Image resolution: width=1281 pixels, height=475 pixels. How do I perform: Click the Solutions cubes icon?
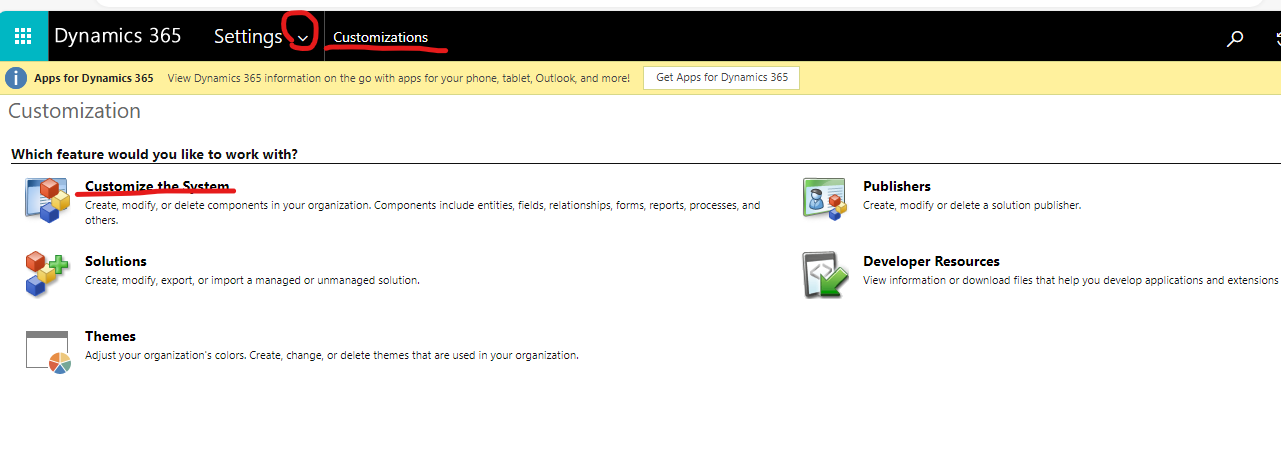(x=48, y=273)
